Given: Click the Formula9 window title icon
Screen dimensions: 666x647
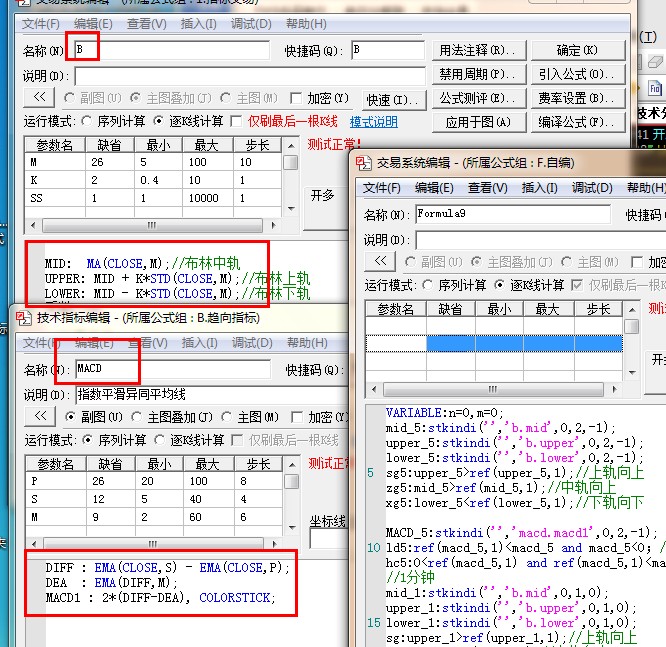Looking at the screenshot, I should coord(363,163).
